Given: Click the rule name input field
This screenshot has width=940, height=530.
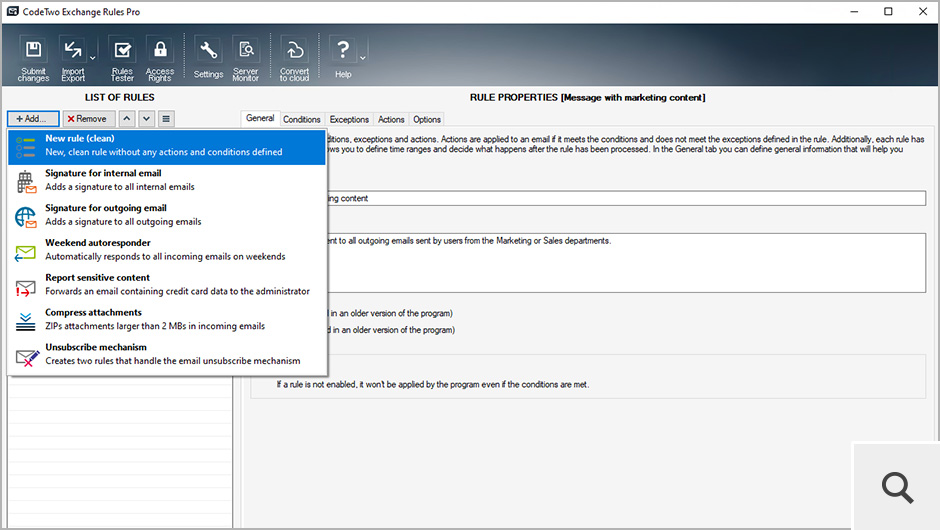Looking at the screenshot, I should 626,198.
